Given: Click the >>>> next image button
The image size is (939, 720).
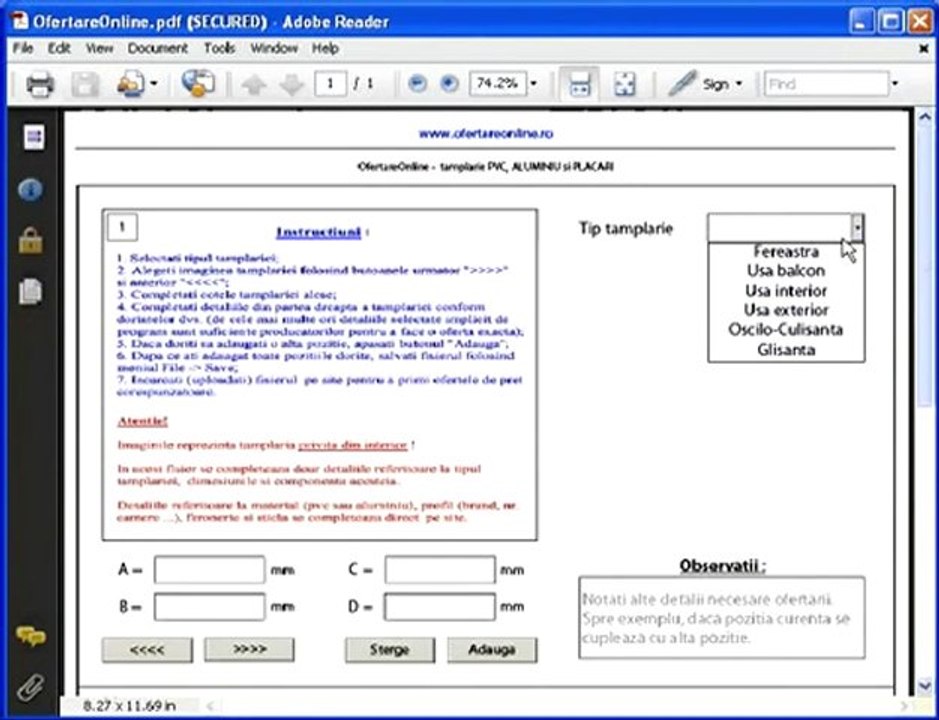Looking at the screenshot, I should coord(249,649).
